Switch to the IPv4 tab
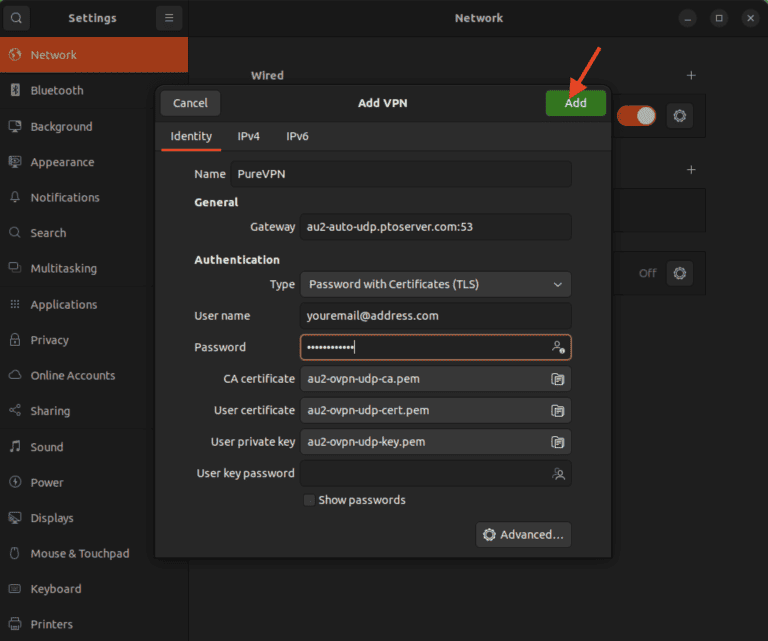Image resolution: width=768 pixels, height=641 pixels. pyautogui.click(x=248, y=136)
